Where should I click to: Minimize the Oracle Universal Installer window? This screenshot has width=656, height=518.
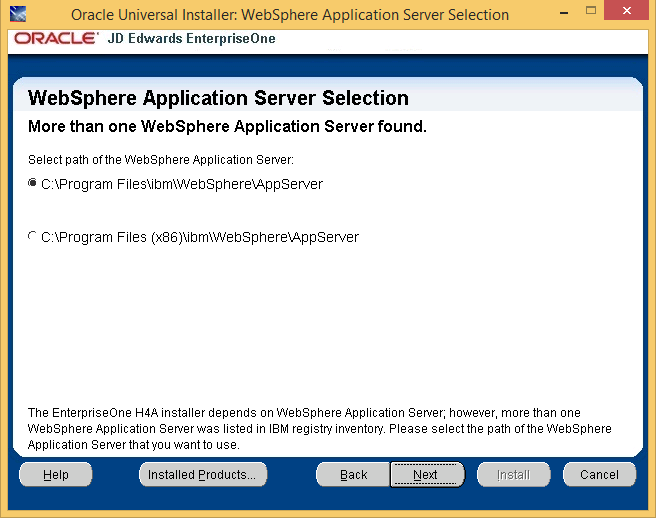pos(564,13)
